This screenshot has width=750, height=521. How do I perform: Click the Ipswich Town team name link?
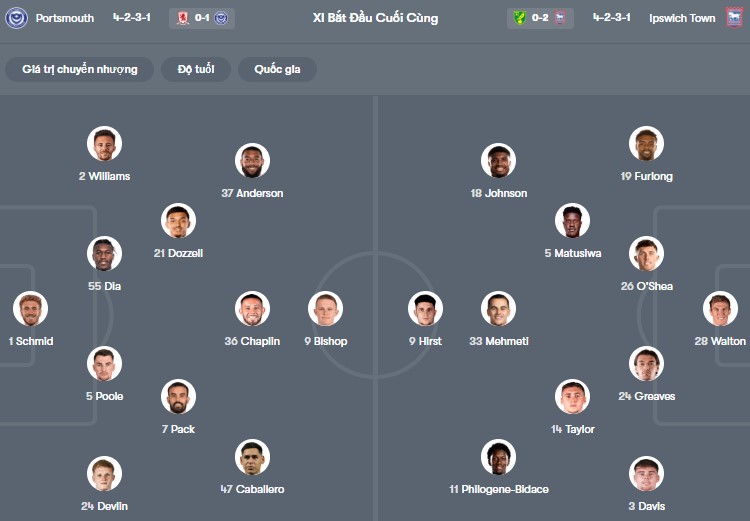point(682,18)
